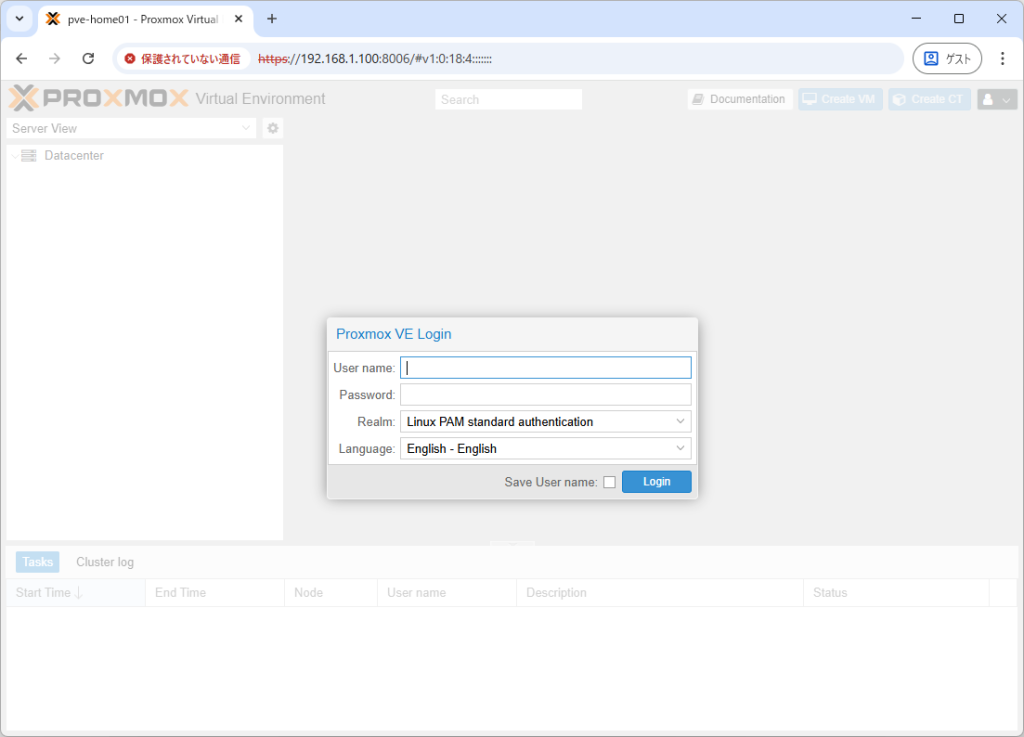Viewport: 1024px width, 737px height.
Task: Open the guest profile icon button
Action: point(946,59)
